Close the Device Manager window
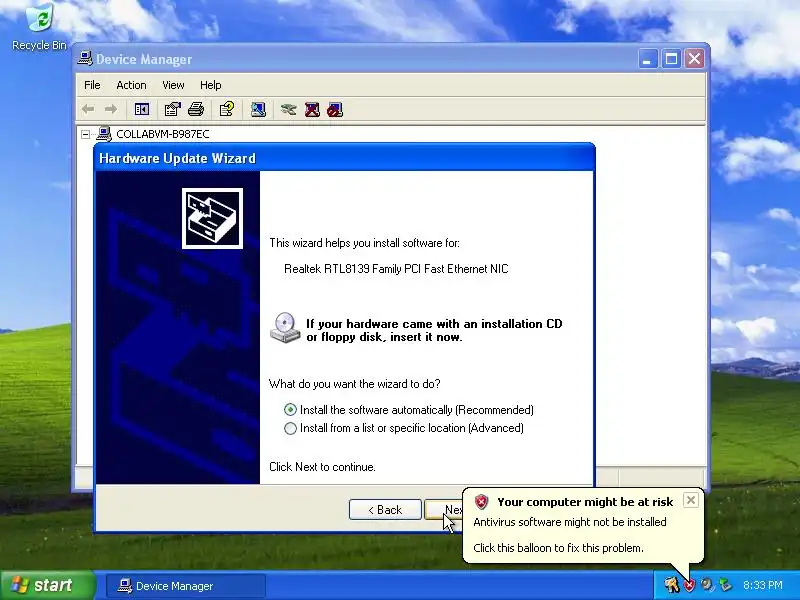This screenshot has width=800, height=600. (694, 59)
